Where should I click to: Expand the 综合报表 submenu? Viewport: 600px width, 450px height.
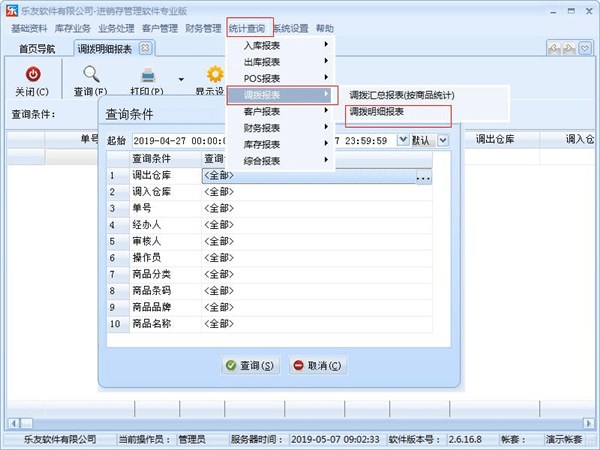[281, 161]
